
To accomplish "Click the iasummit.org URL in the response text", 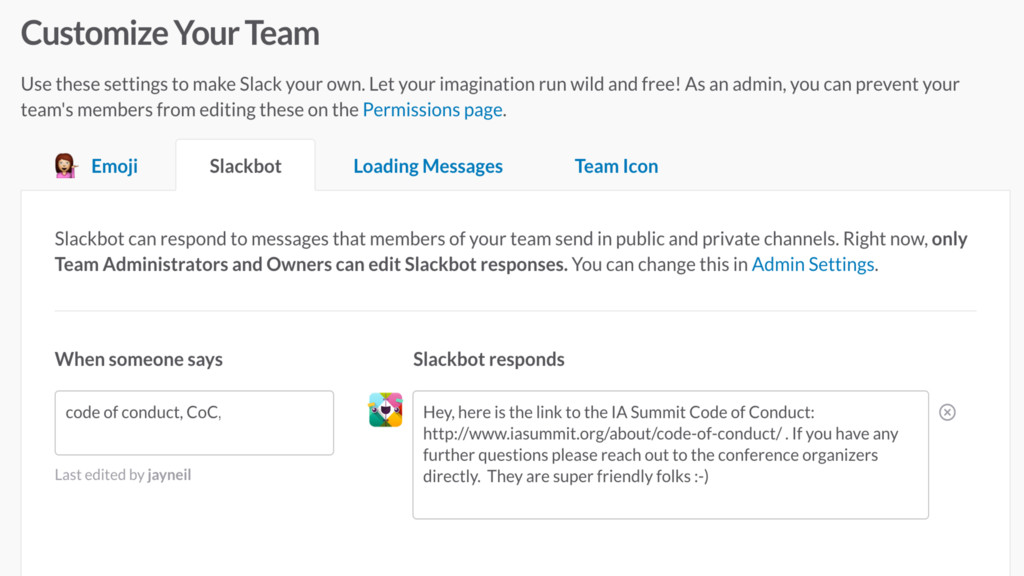I will coord(602,434).
